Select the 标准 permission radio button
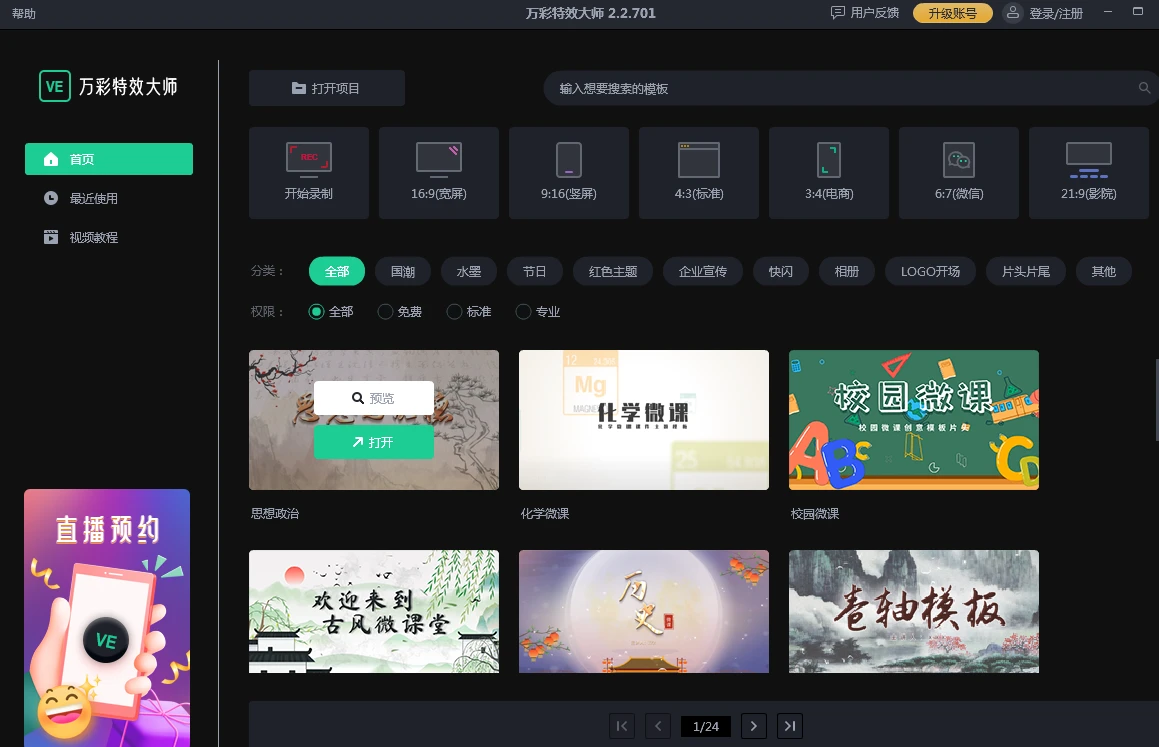The image size is (1159, 747). (455, 312)
